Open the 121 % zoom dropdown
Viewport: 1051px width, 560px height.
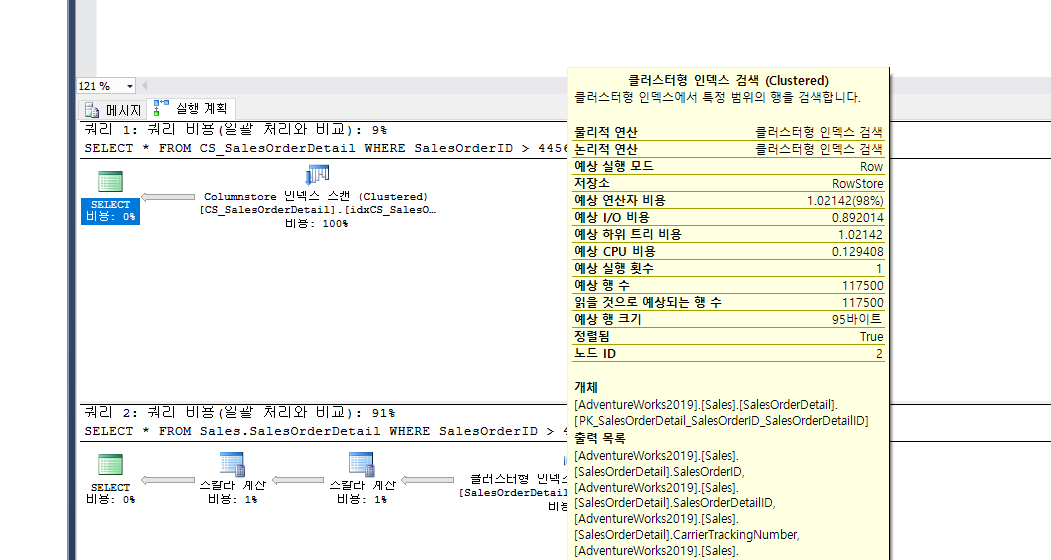click(129, 86)
